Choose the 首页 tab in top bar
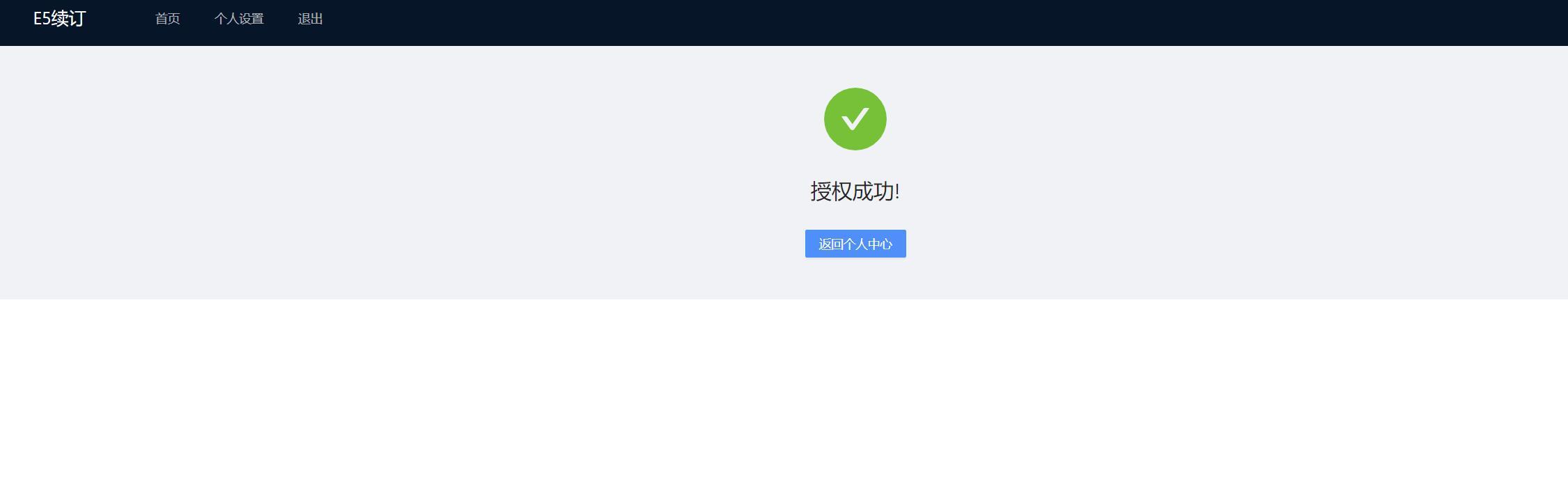Viewport: 1568px width, 488px height. (x=167, y=19)
